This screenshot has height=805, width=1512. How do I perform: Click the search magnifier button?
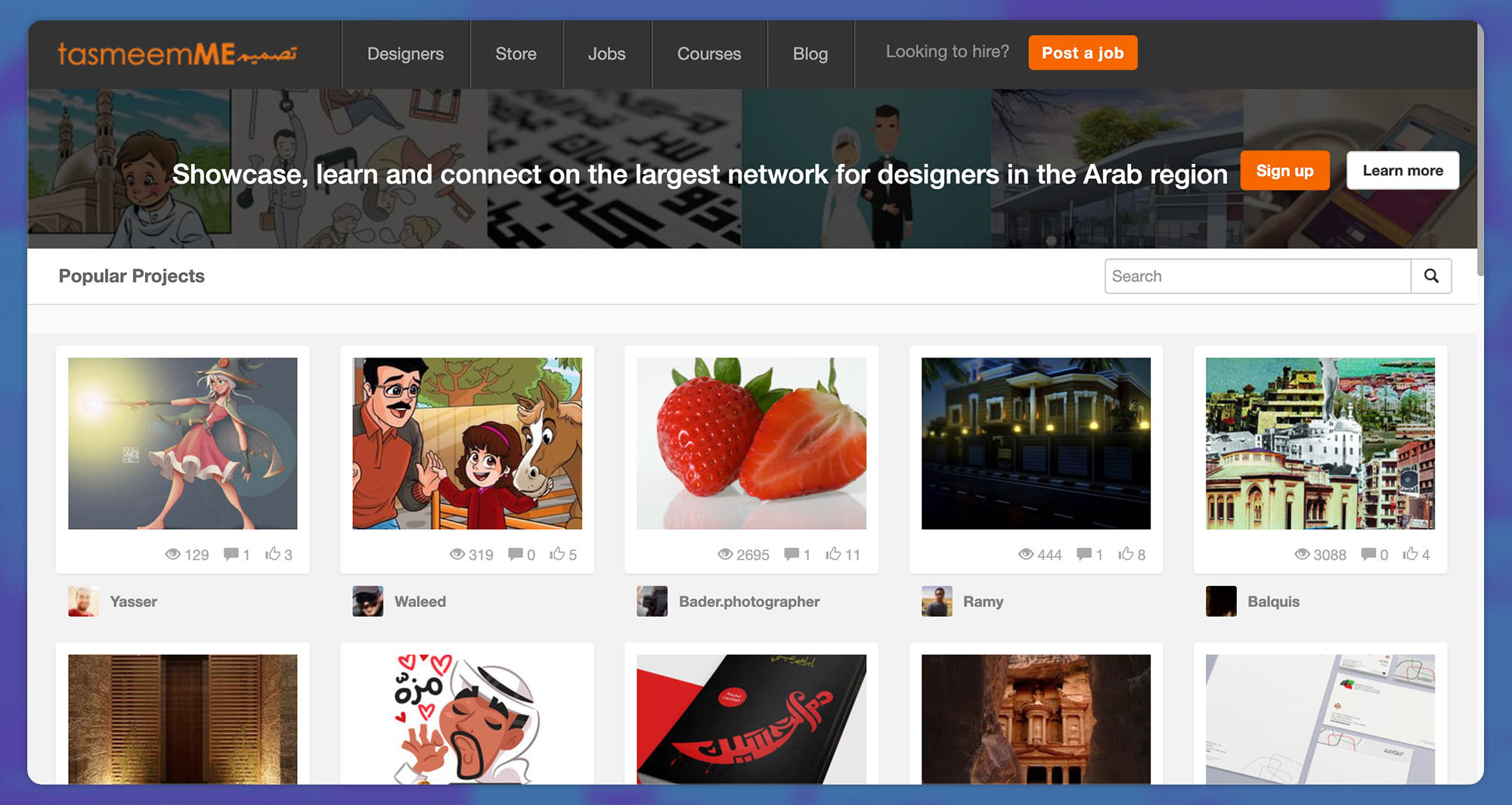pyautogui.click(x=1431, y=276)
